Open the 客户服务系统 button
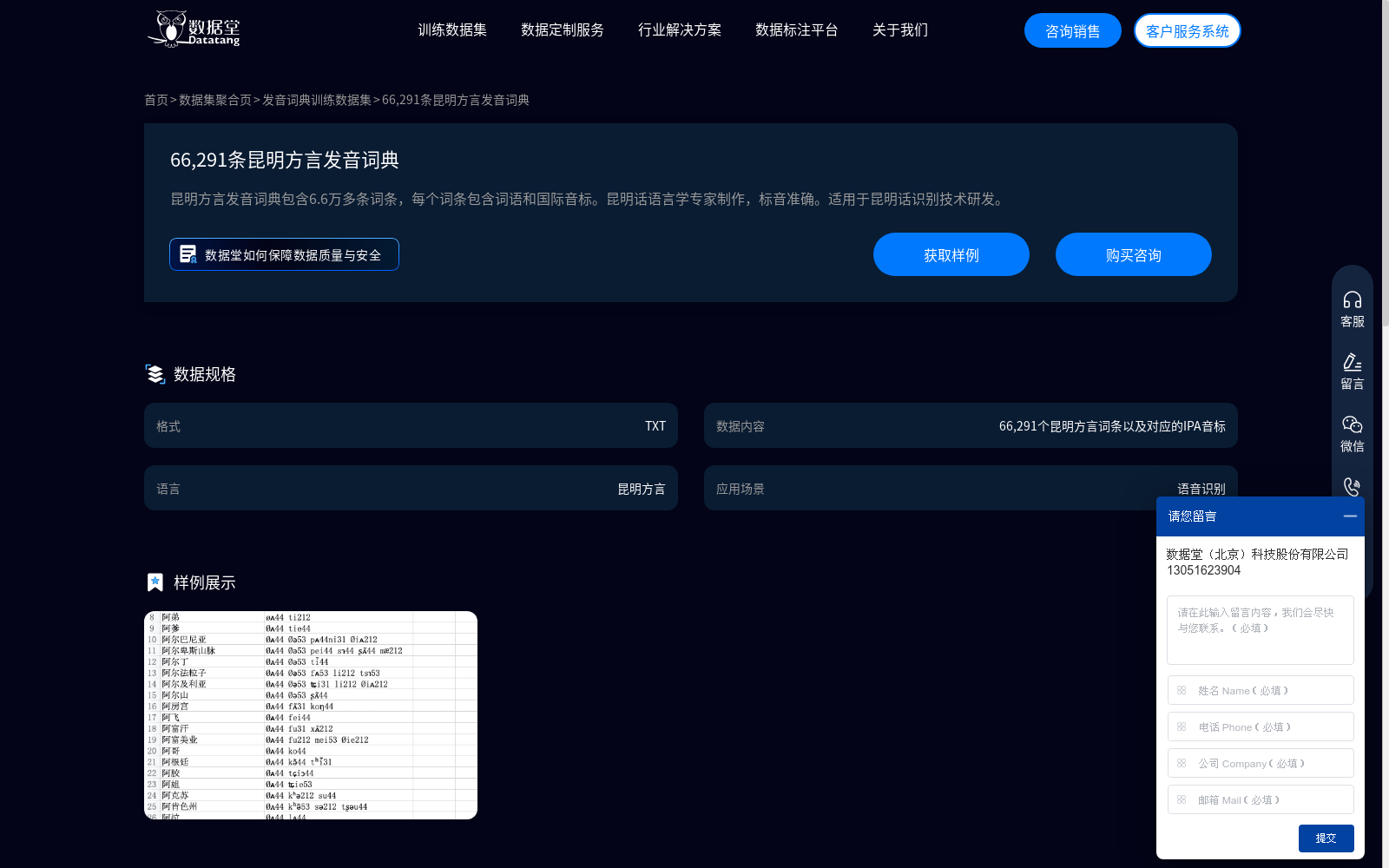 (1188, 31)
